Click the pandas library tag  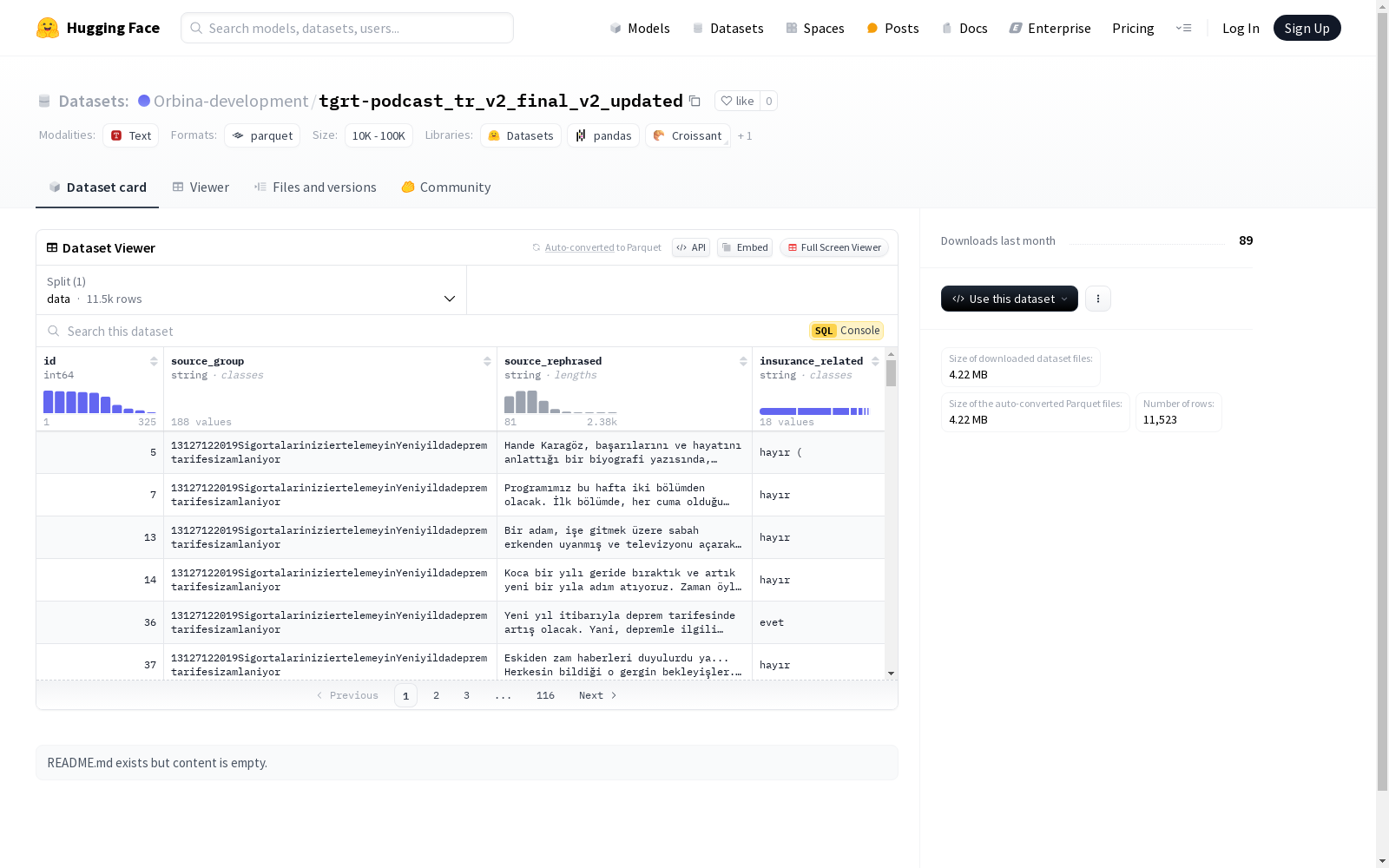(x=603, y=135)
